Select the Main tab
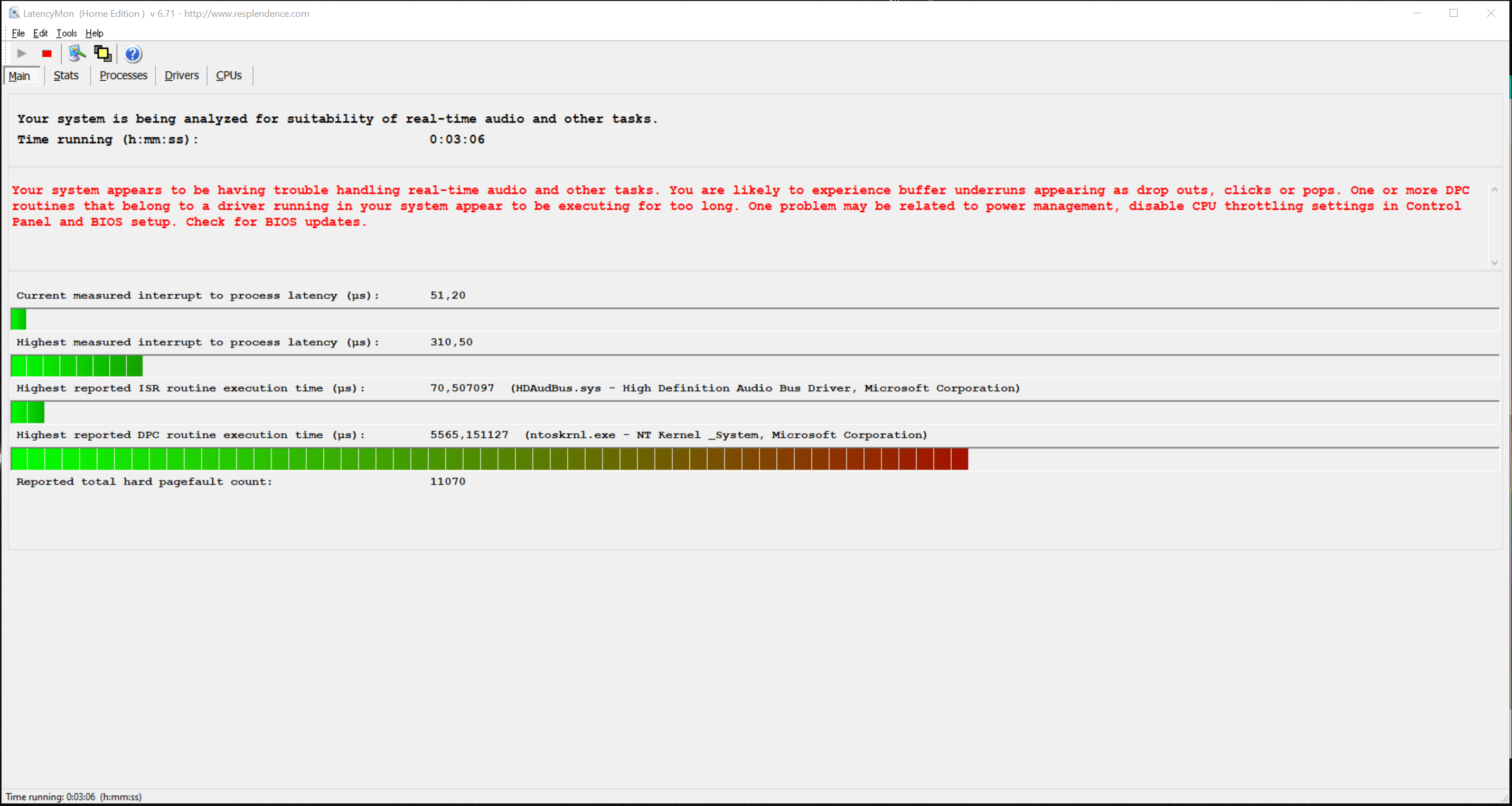This screenshot has height=806, width=1512. [x=20, y=76]
